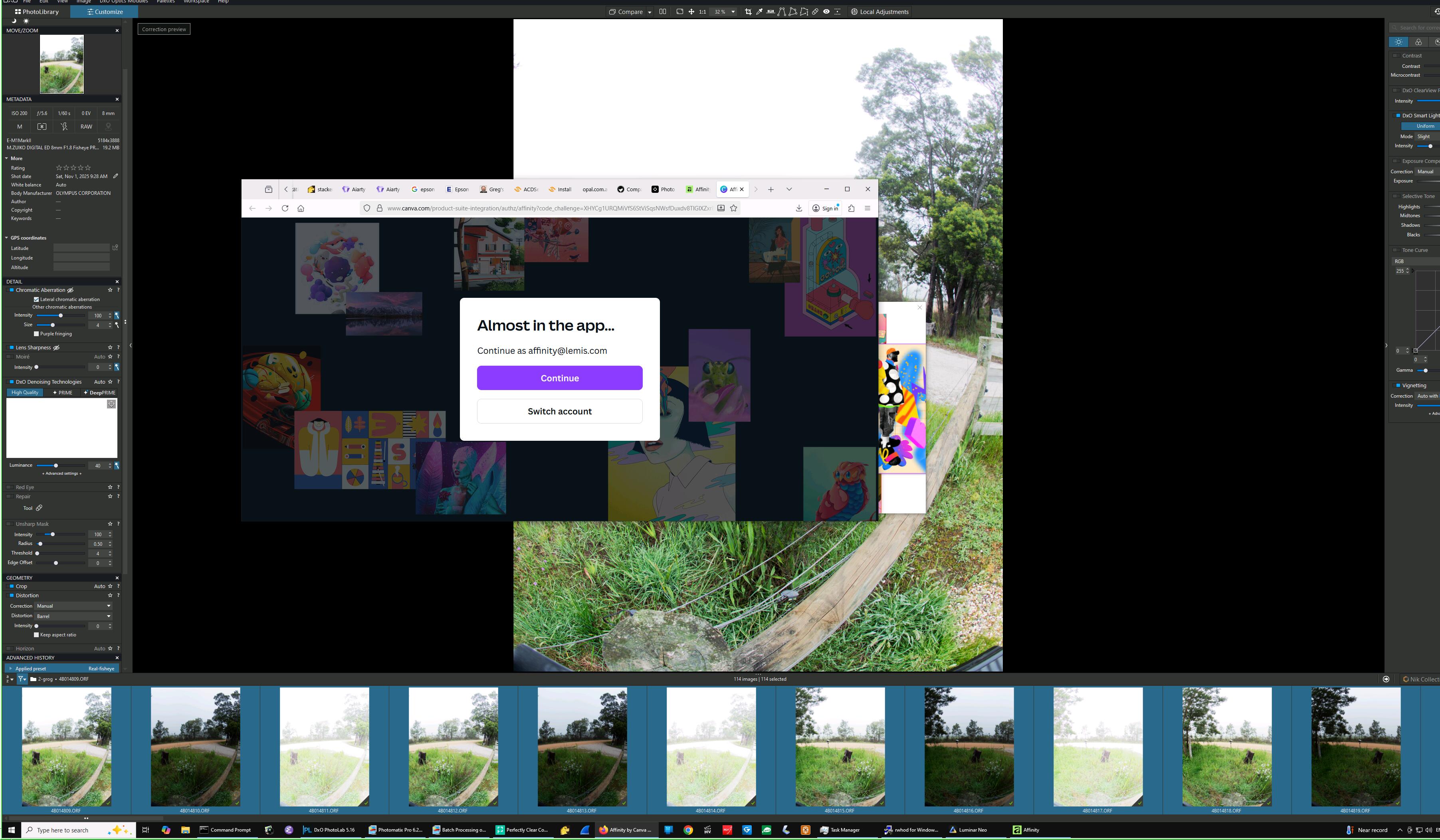Edit shot date with pencil icon

click(115, 176)
